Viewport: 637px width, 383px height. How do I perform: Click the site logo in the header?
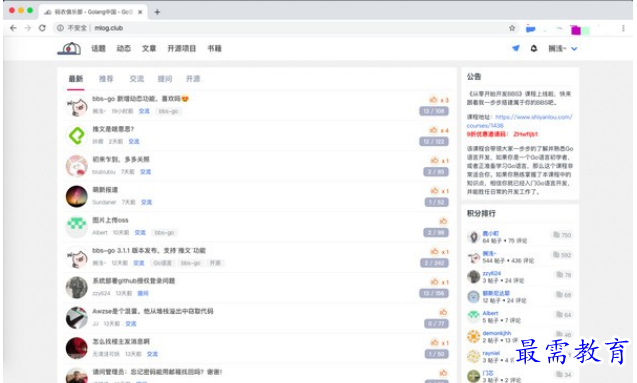[69, 48]
